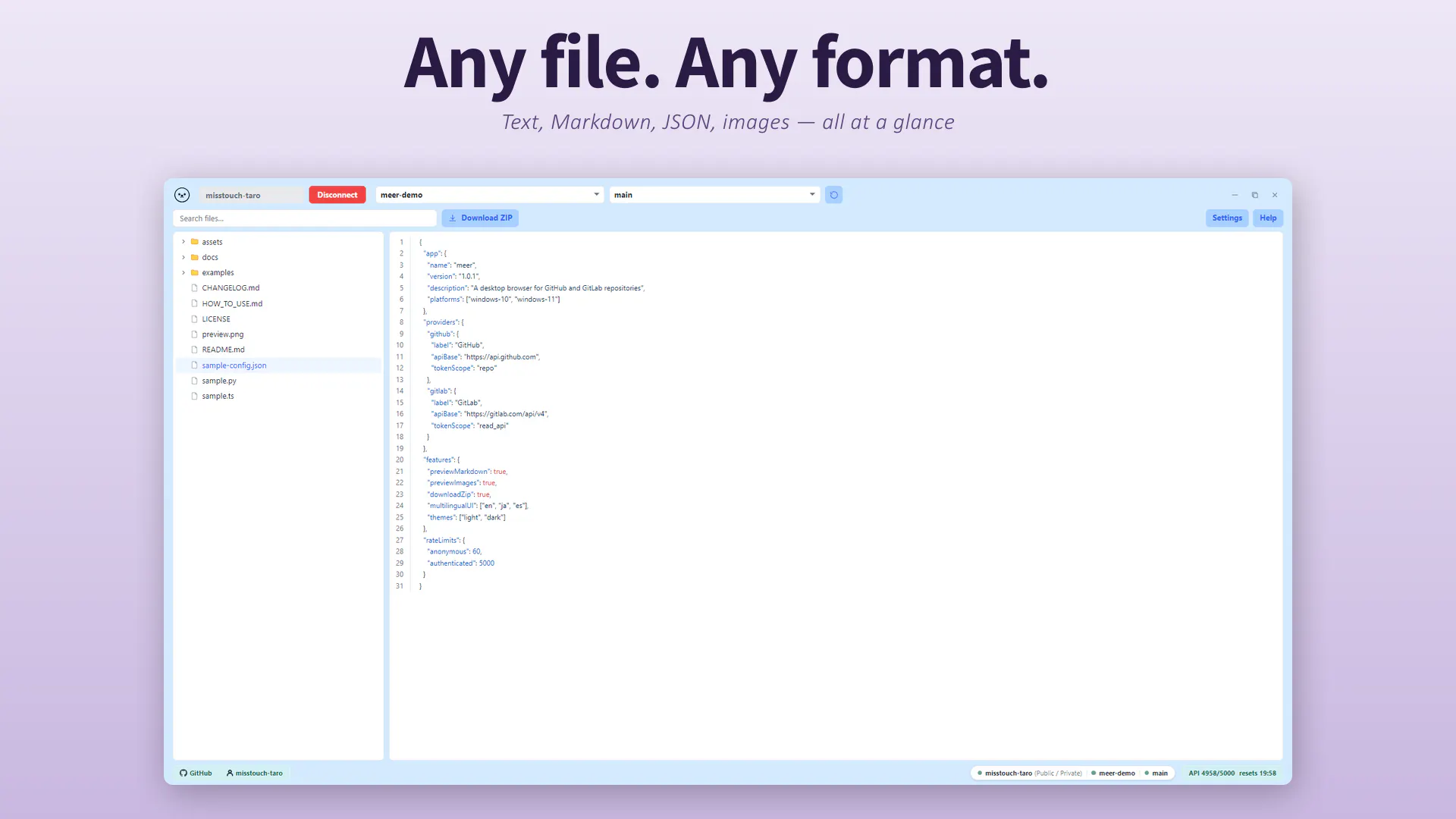Click the "API 4958/5000" rate limit text

[1212, 773]
